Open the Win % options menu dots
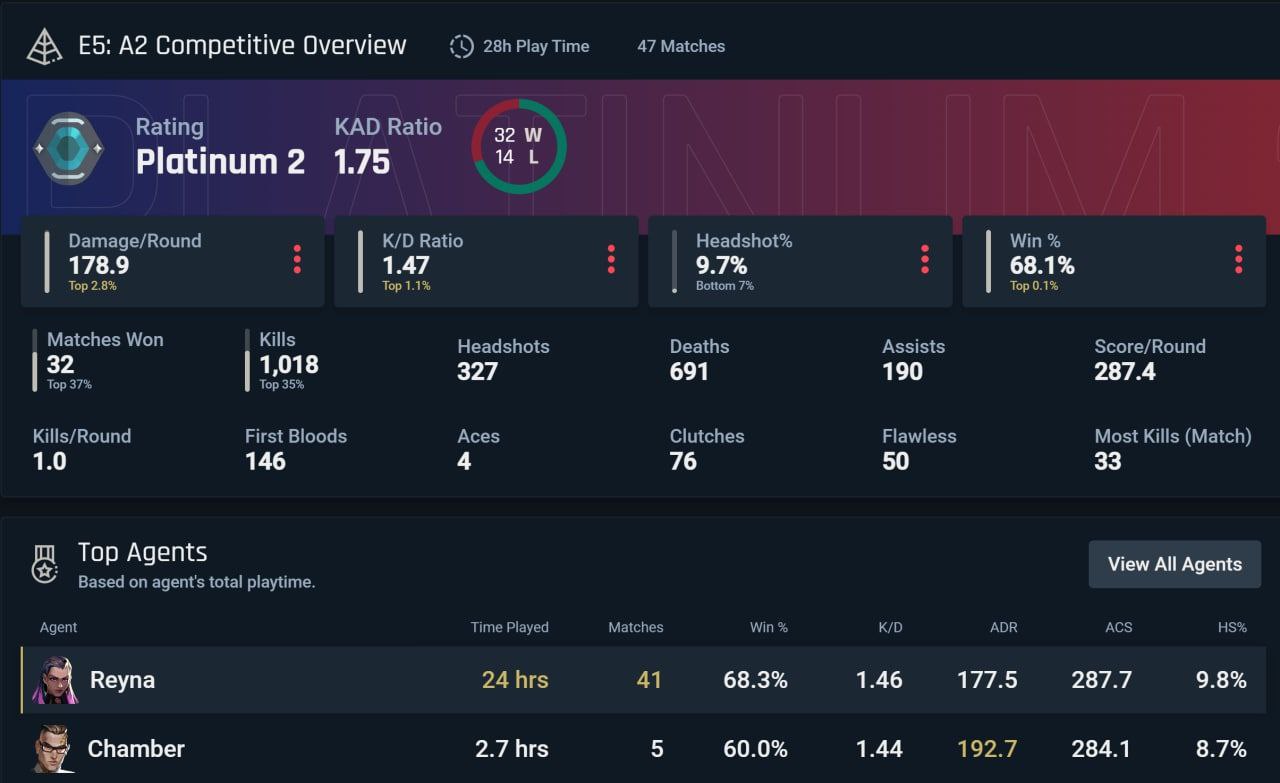The width and height of the screenshot is (1280, 783). point(1239,259)
